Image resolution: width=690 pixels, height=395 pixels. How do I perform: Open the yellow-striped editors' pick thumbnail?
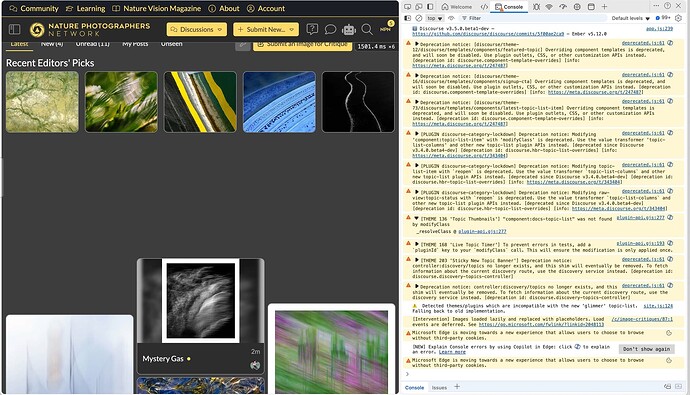coord(200,102)
